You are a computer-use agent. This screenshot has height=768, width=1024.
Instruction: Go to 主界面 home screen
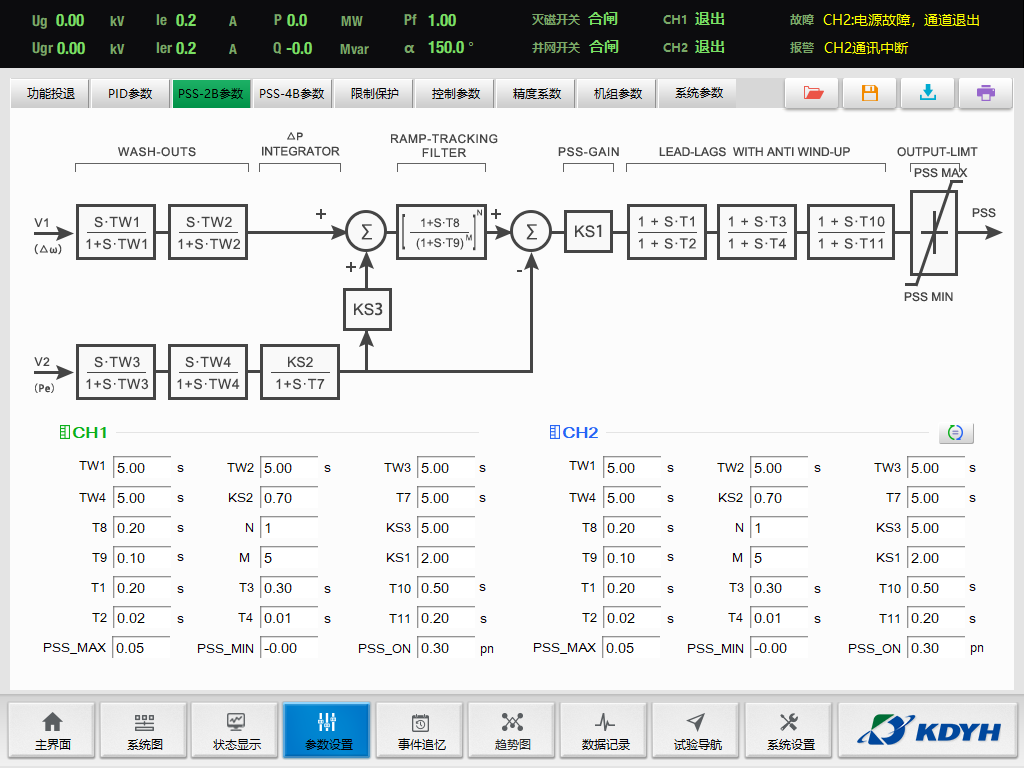(53, 731)
